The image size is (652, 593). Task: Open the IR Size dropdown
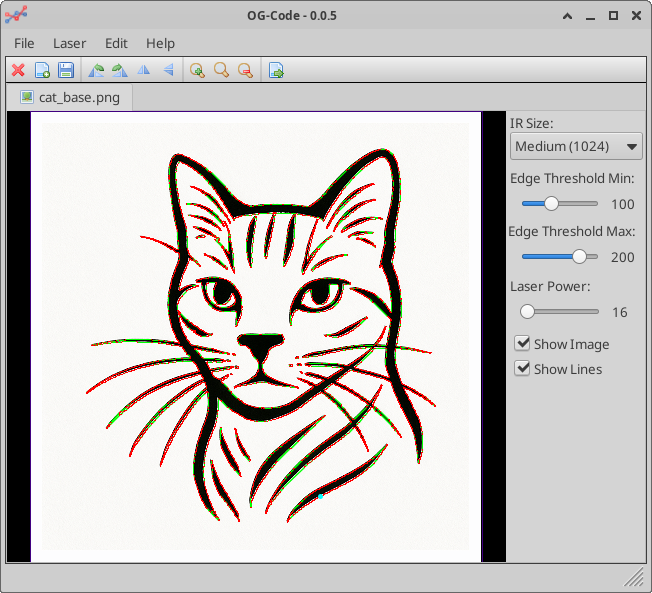(576, 146)
